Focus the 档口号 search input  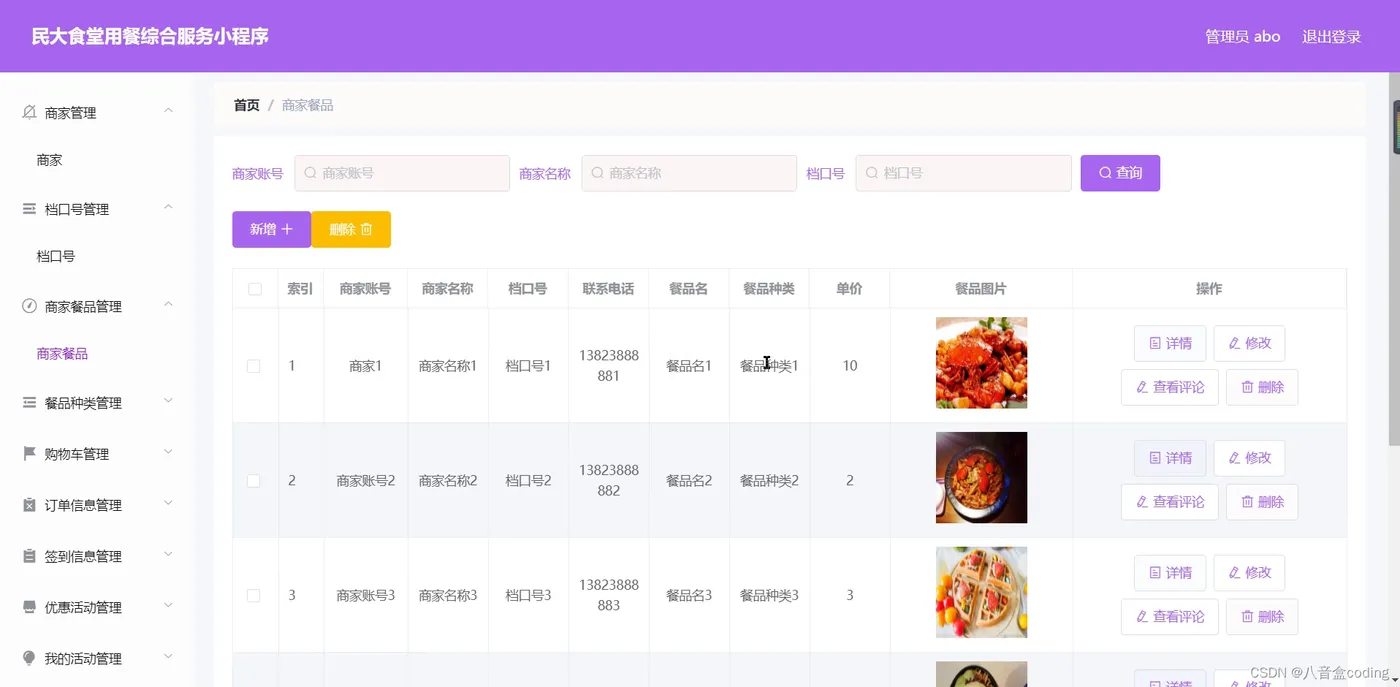pos(963,173)
